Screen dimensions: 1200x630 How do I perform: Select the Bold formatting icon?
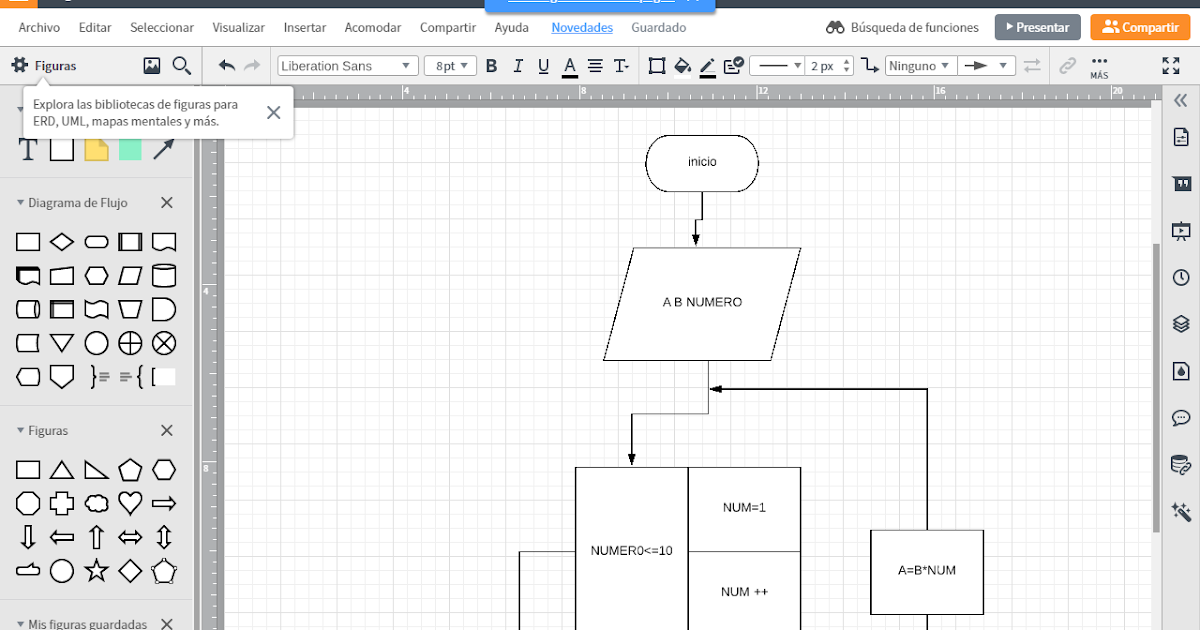(x=491, y=65)
